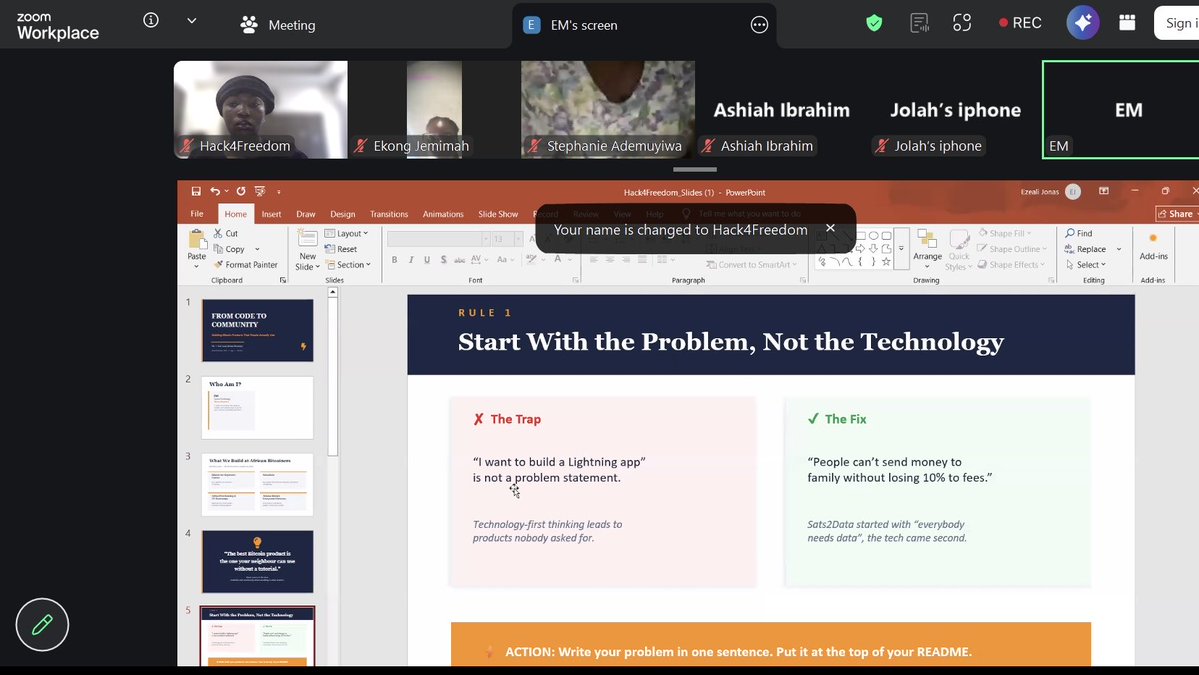Click the green annotate pencil button
This screenshot has width=1199, height=675.
[x=42, y=625]
